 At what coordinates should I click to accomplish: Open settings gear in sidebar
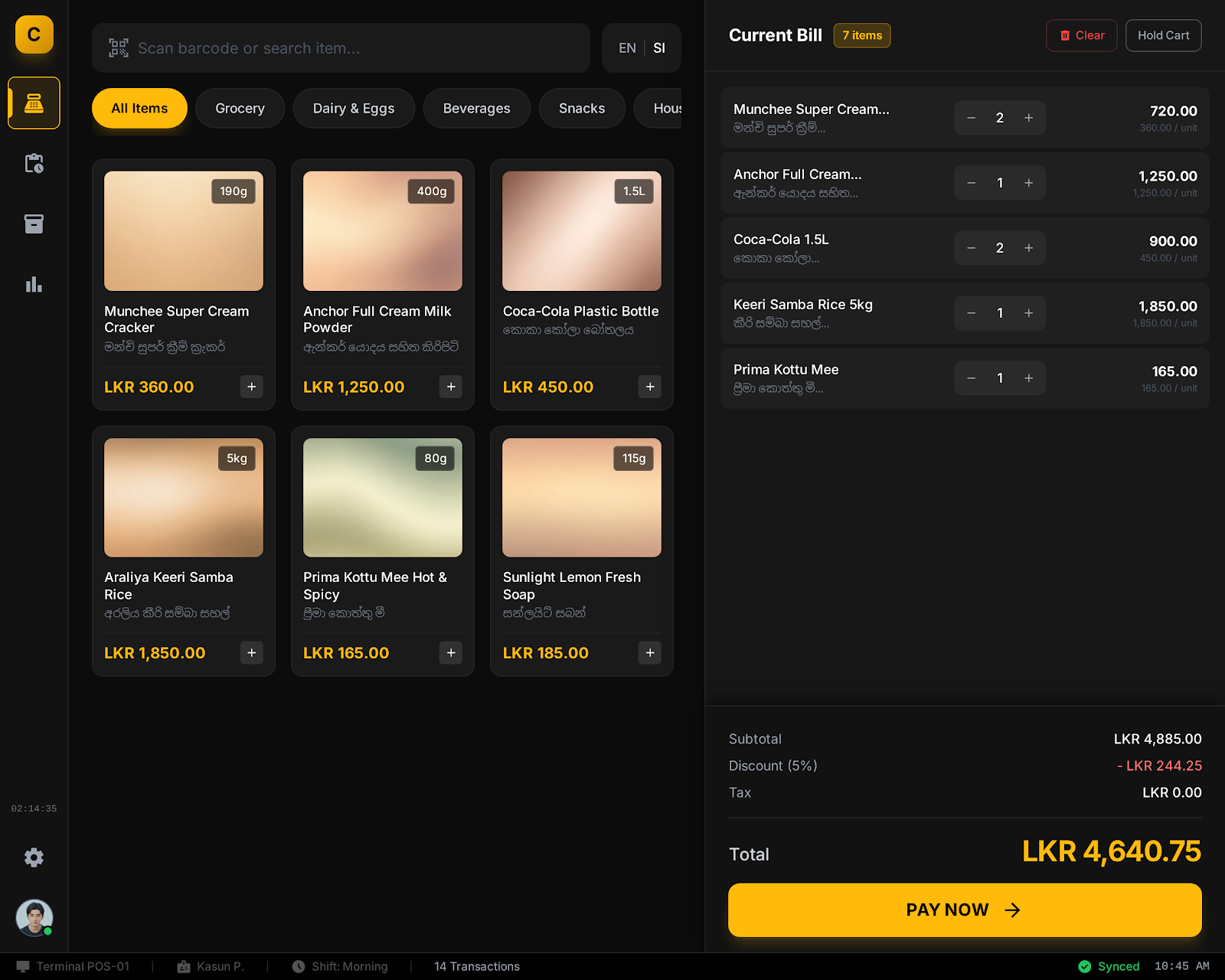click(34, 857)
